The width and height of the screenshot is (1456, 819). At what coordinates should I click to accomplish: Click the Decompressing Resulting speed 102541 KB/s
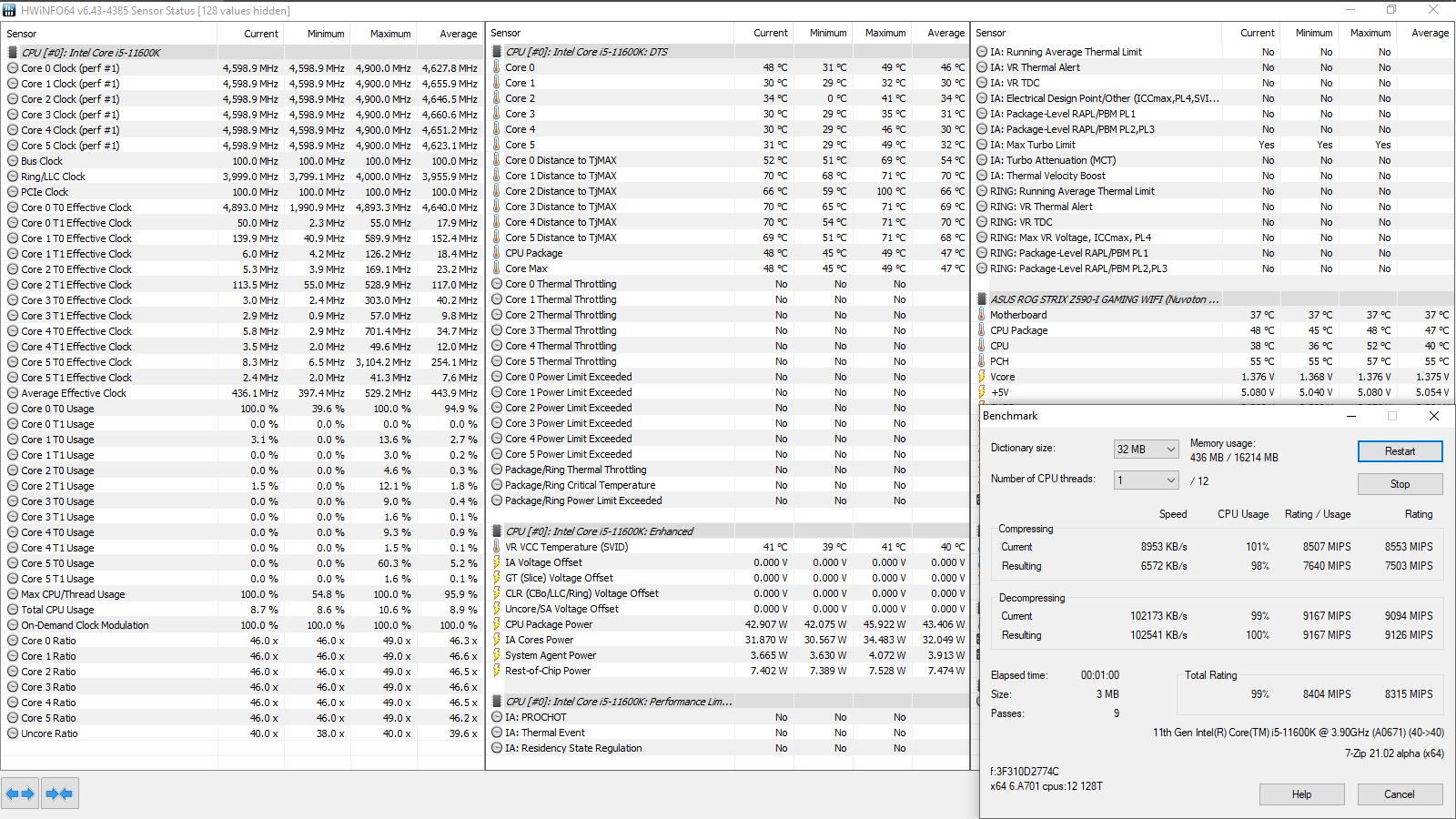tap(1158, 635)
